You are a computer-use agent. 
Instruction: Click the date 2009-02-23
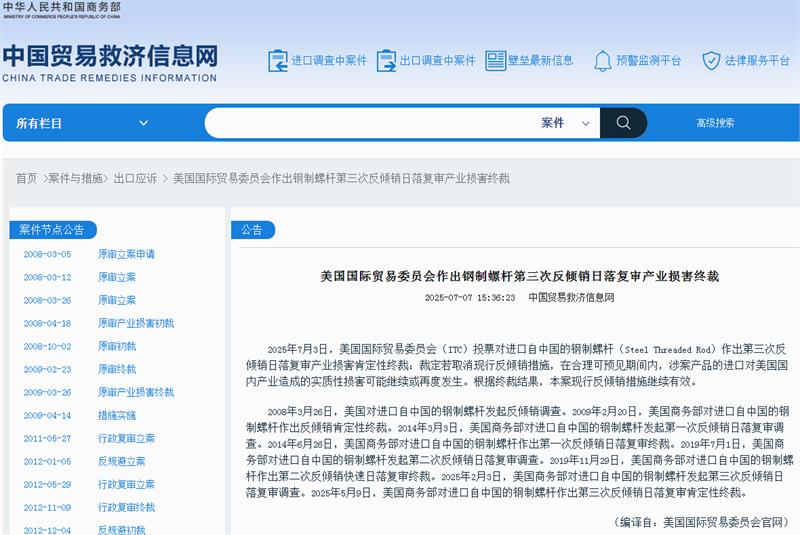[x=47, y=369]
